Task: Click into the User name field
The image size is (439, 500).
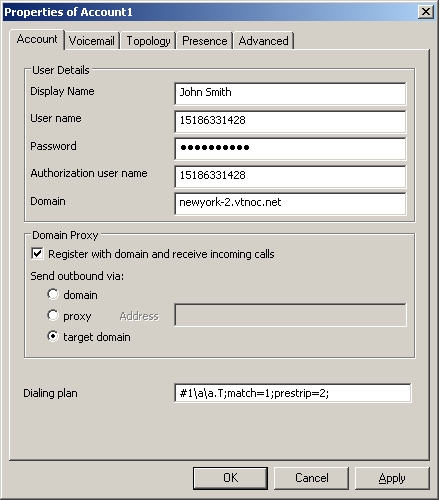Action: (x=290, y=121)
